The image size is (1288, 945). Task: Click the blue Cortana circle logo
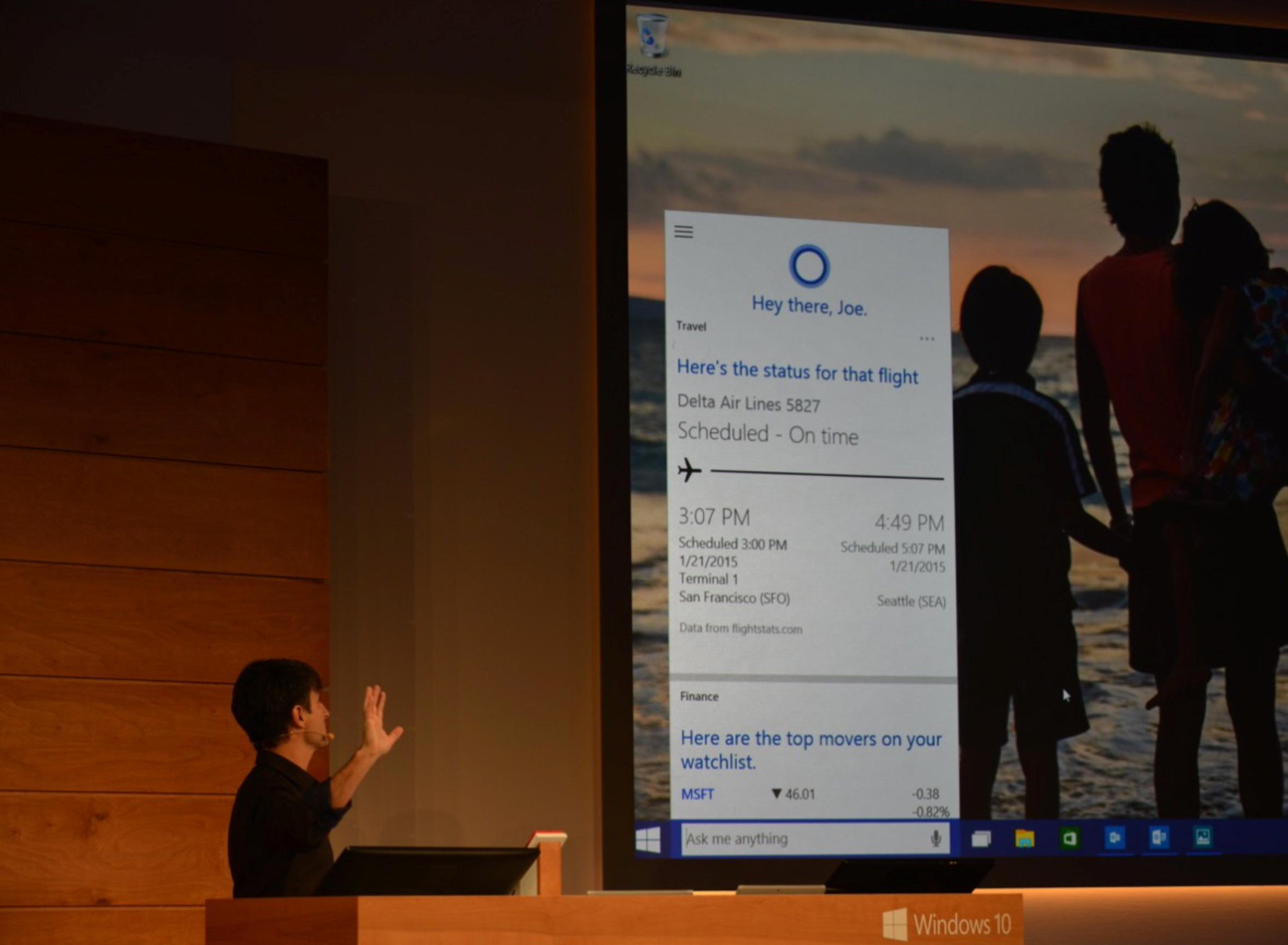[809, 265]
